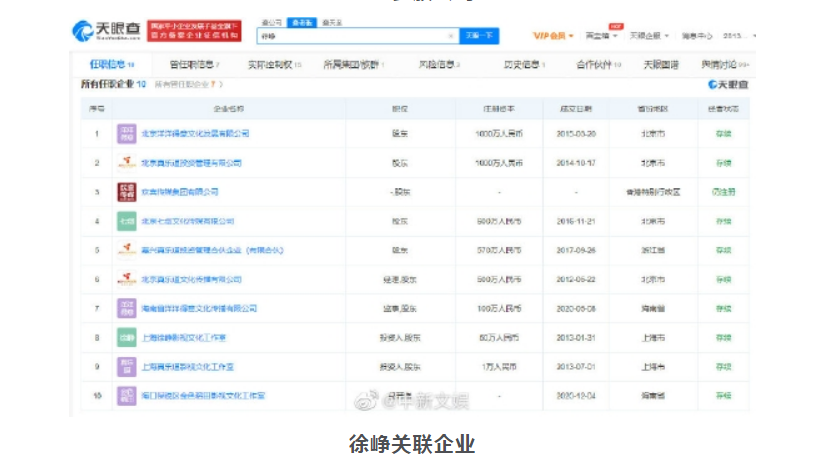This screenshot has width=832, height=459.
Task: Click the date 2015-03-20 in row 1
Action: [x=576, y=134]
